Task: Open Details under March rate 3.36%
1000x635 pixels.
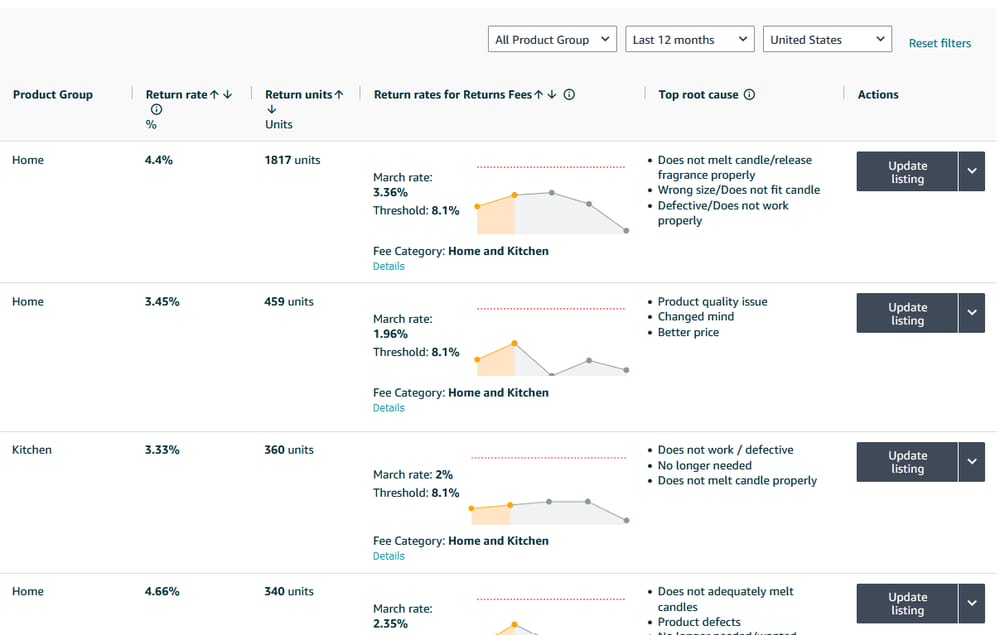Action: (x=388, y=266)
